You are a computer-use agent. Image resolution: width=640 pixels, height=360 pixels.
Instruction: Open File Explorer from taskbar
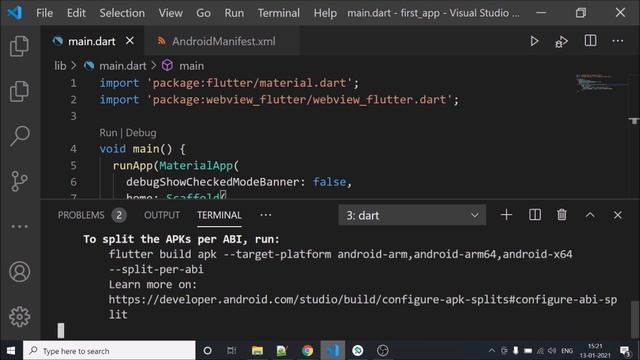pos(257,351)
